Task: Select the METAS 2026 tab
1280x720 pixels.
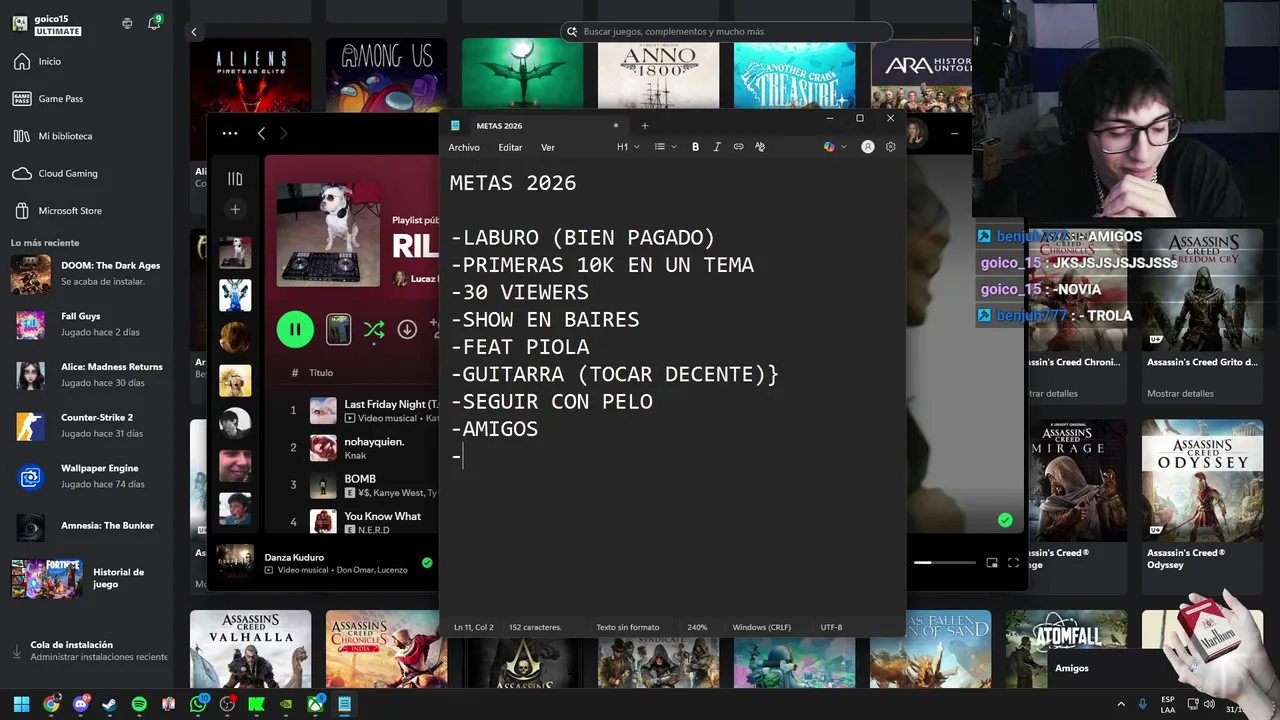Action: point(535,126)
